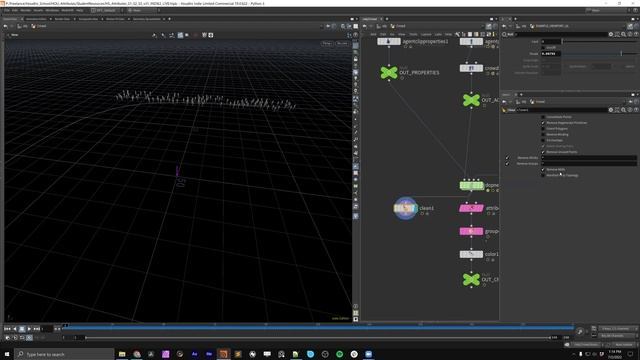Click the Remove Attribs input field
This screenshot has width=640, height=360.
(589, 158)
